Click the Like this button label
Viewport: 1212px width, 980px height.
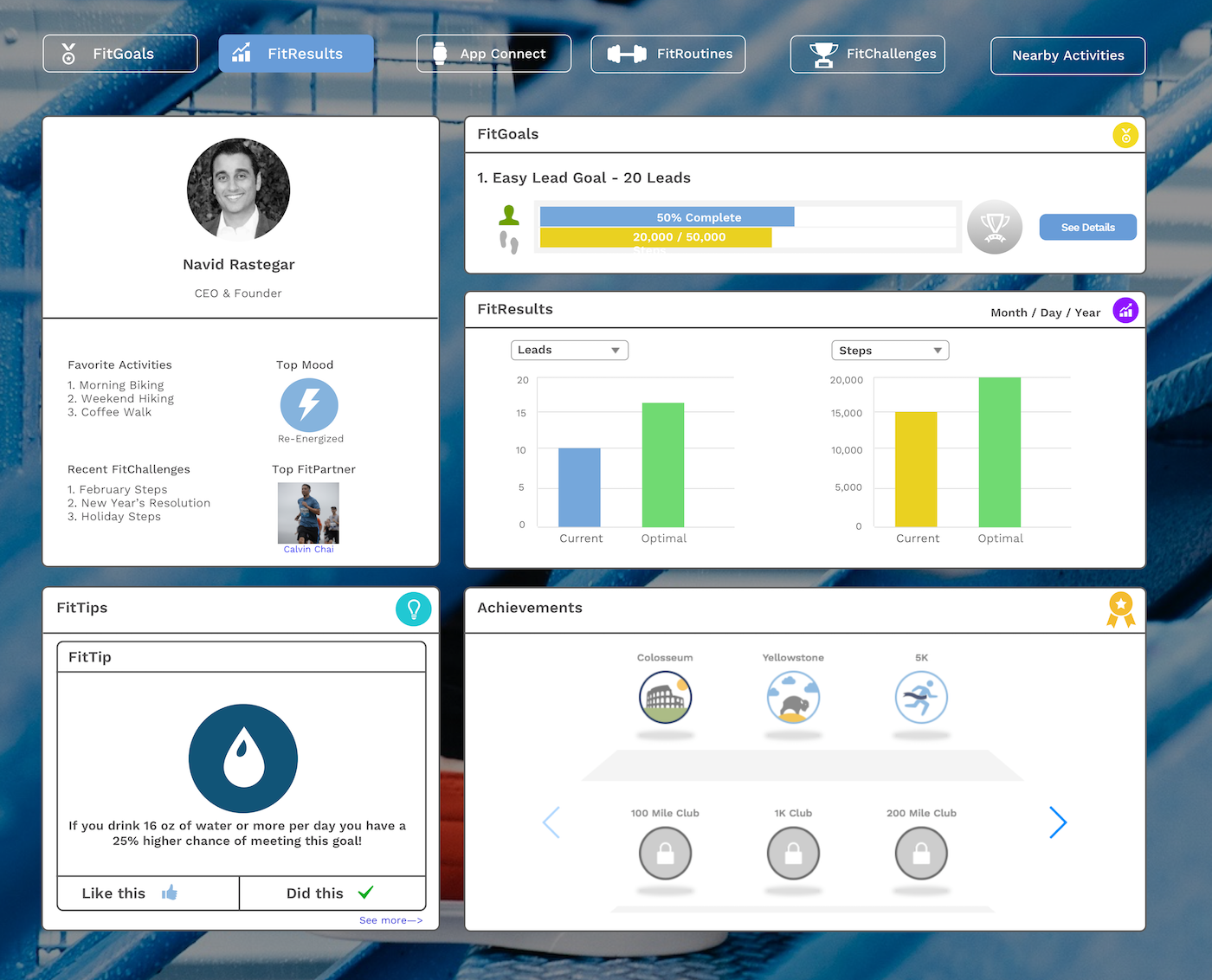(x=113, y=893)
